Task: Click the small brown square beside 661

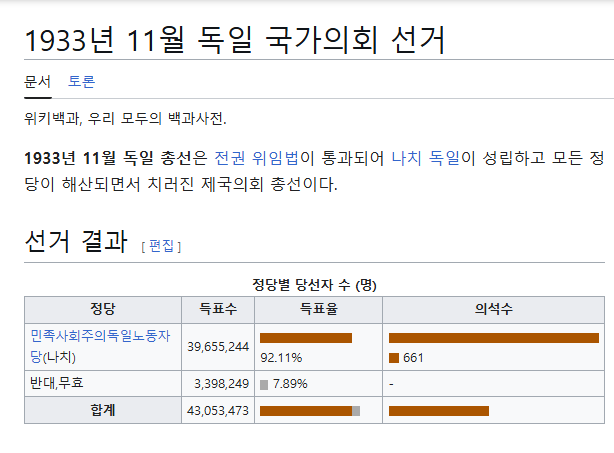Action: click(x=394, y=358)
